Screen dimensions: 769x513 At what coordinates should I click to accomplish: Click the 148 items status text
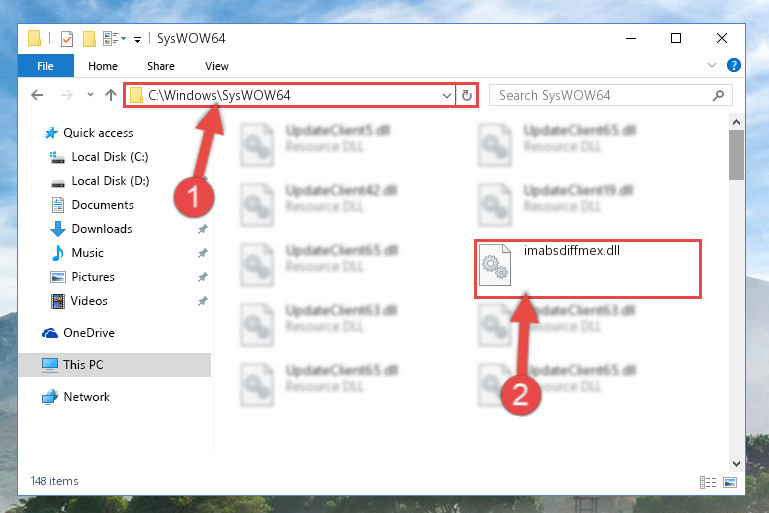pyautogui.click(x=54, y=481)
